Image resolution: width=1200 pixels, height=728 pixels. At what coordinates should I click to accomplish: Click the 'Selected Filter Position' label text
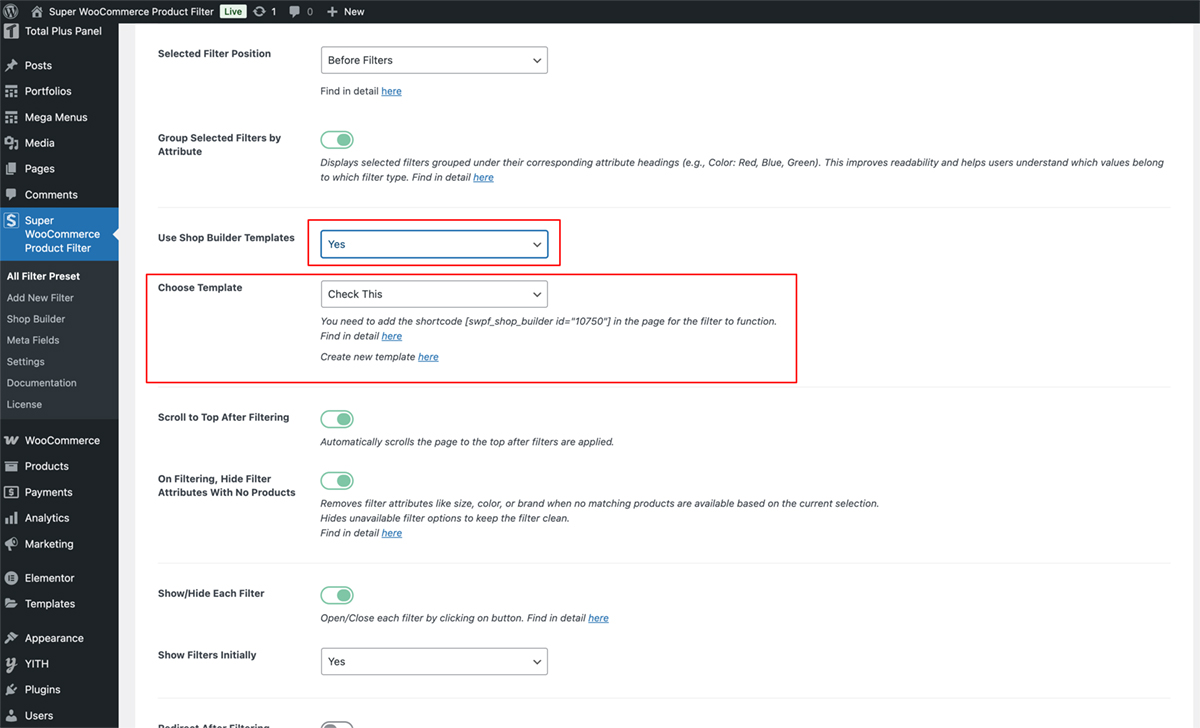[x=214, y=54]
